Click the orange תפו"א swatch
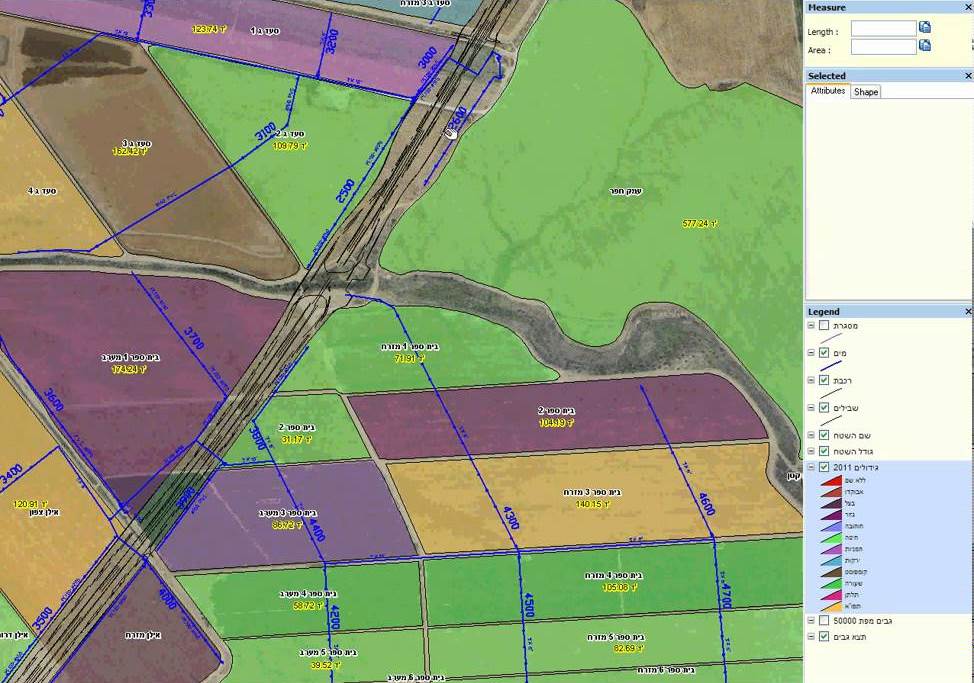The image size is (974, 683). pos(831,607)
